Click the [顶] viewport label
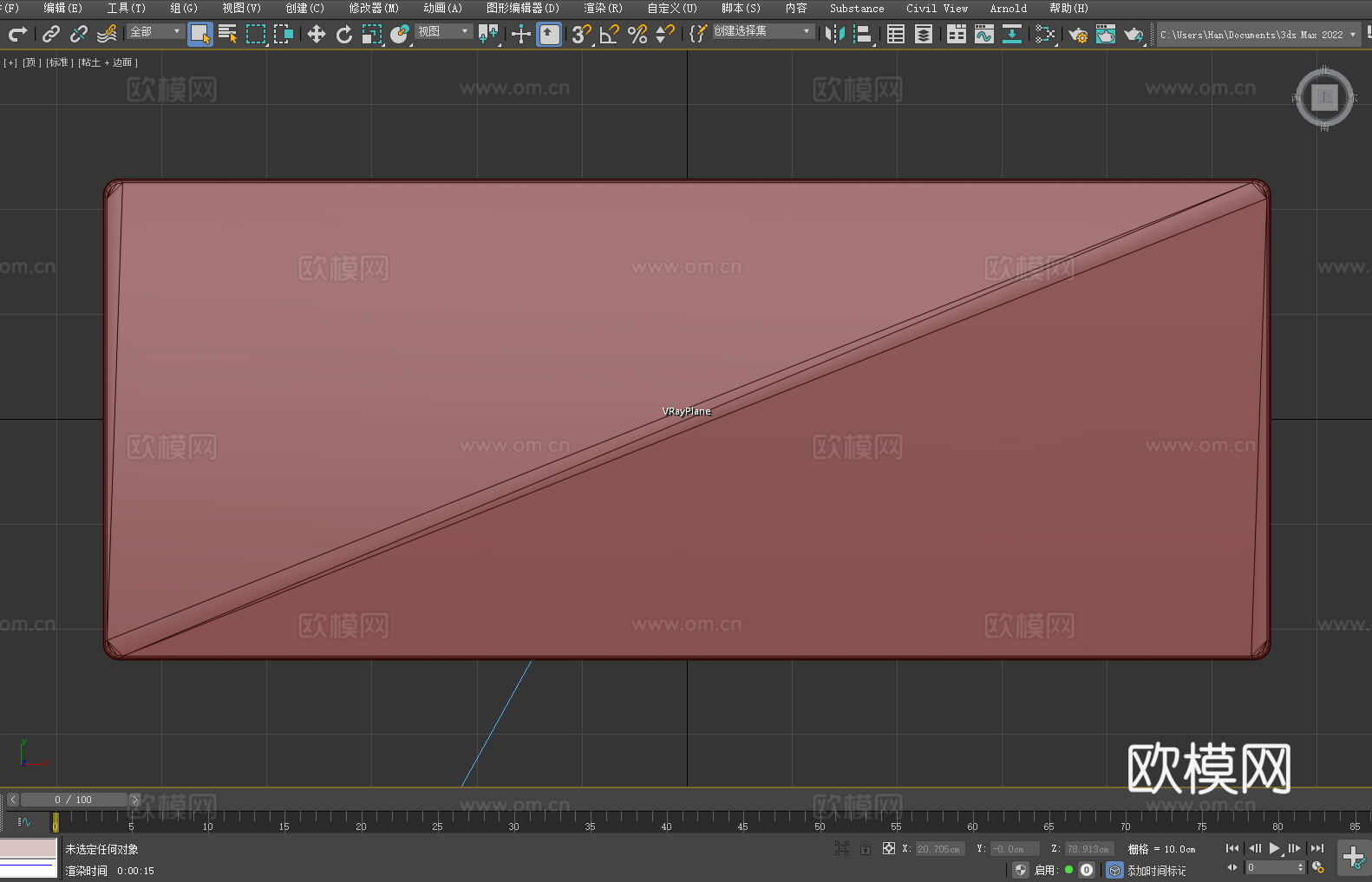This screenshot has width=1372, height=882. [x=32, y=62]
